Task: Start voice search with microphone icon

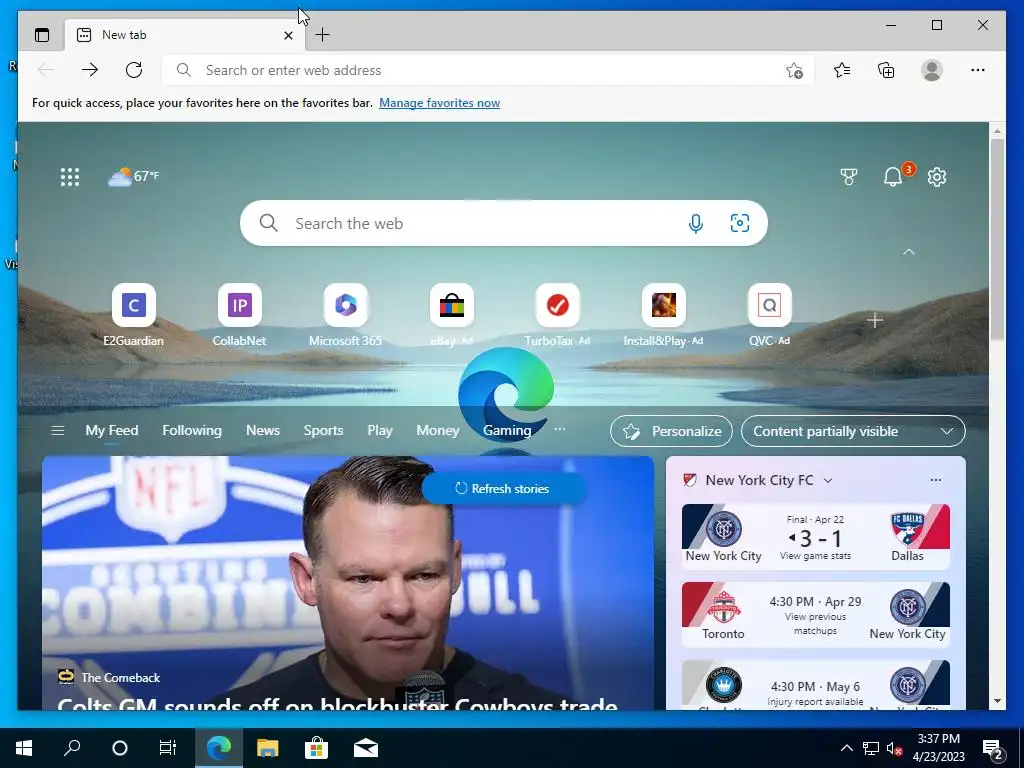Action: [696, 223]
